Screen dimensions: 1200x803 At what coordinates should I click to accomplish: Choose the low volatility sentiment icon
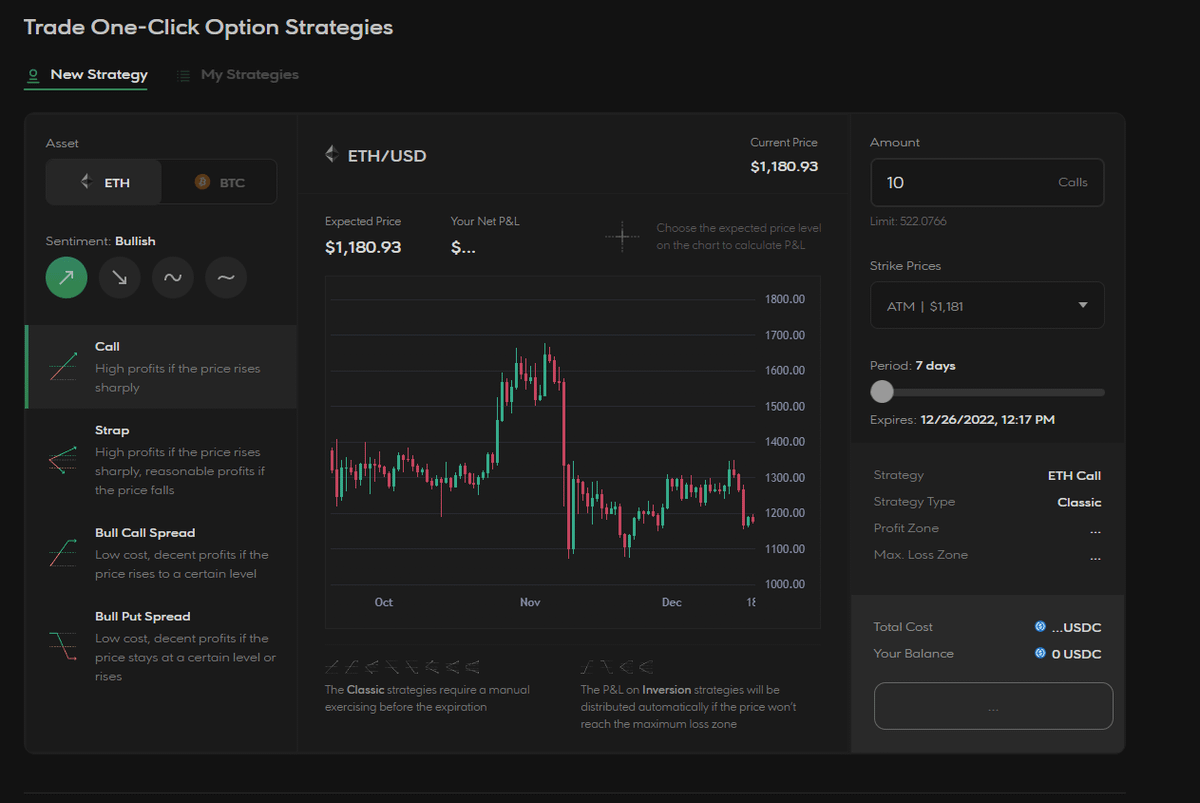click(226, 278)
